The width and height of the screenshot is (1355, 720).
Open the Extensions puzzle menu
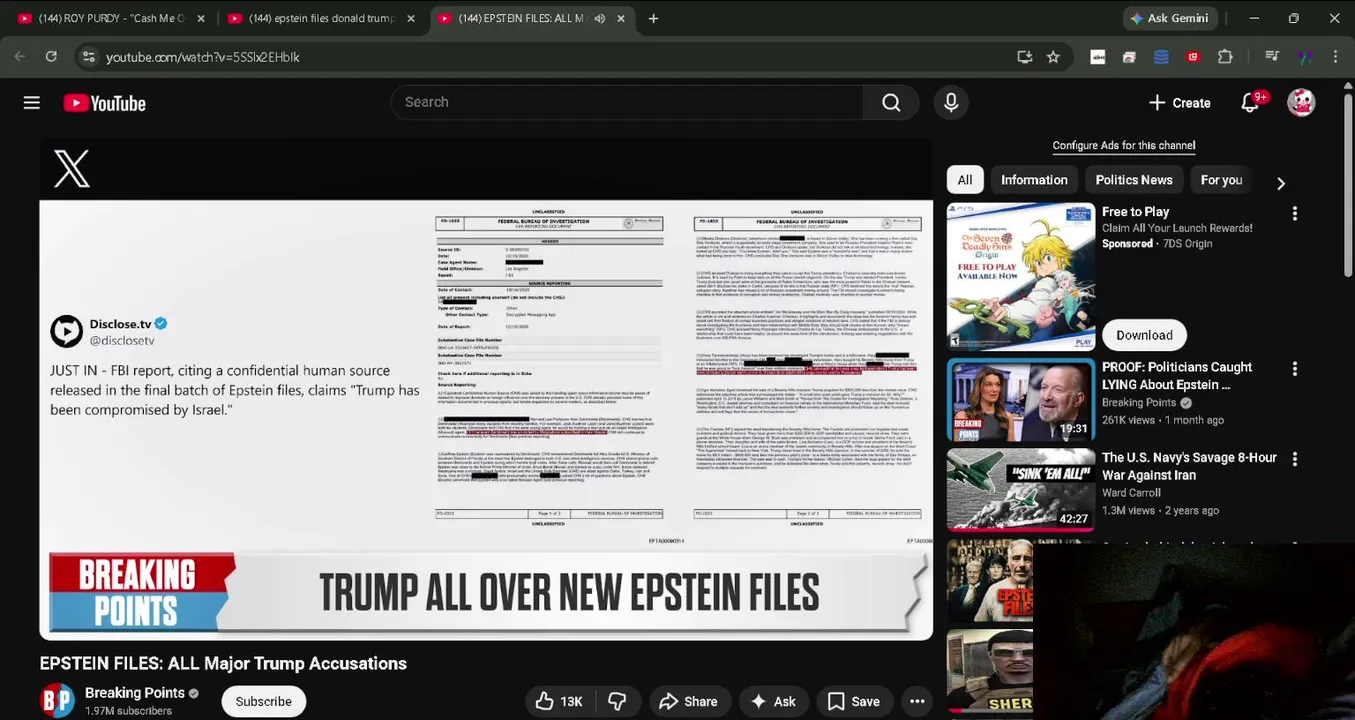coord(1225,57)
